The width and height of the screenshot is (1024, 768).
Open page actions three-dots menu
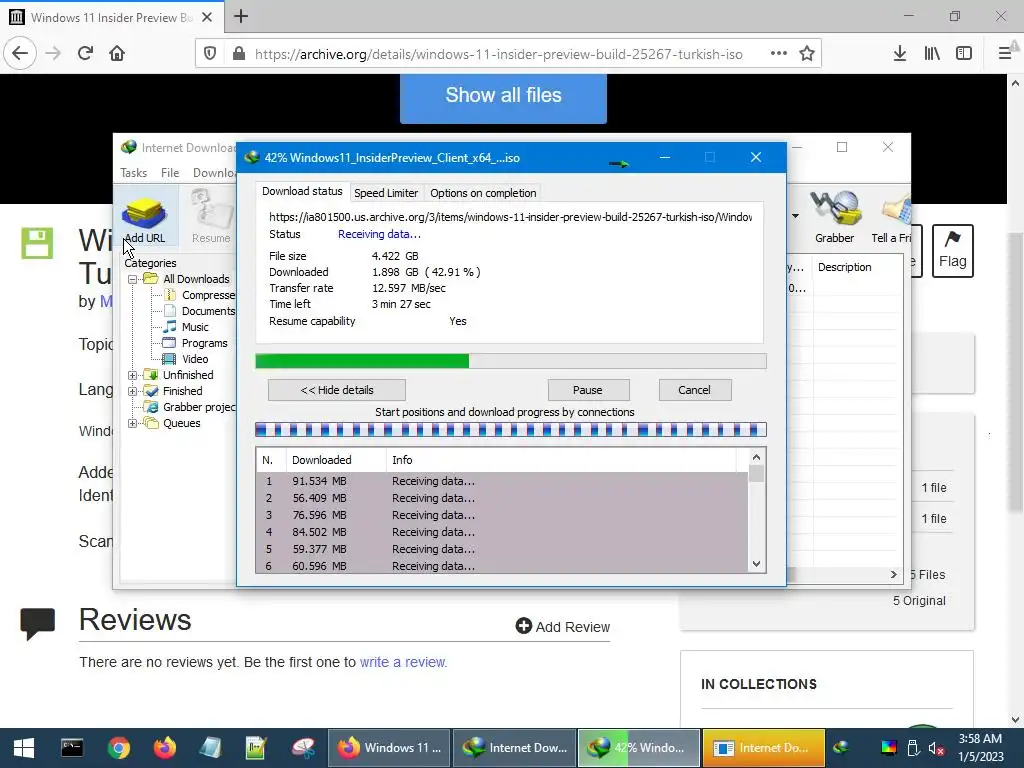tap(778, 54)
